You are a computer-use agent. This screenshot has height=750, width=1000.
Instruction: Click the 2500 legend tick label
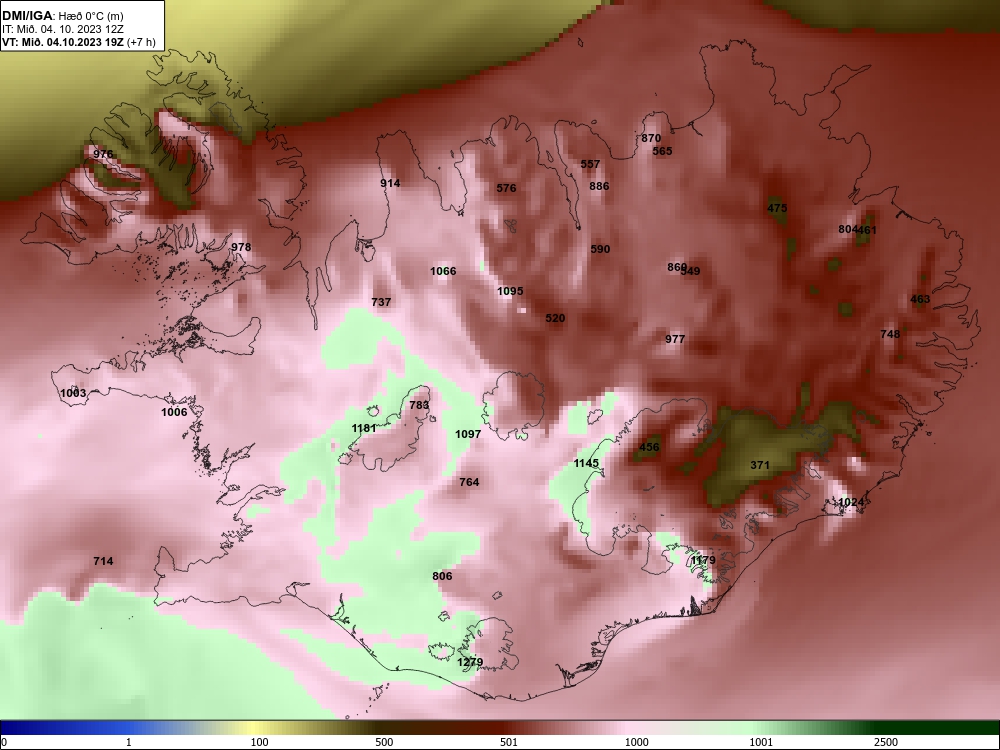point(886,742)
